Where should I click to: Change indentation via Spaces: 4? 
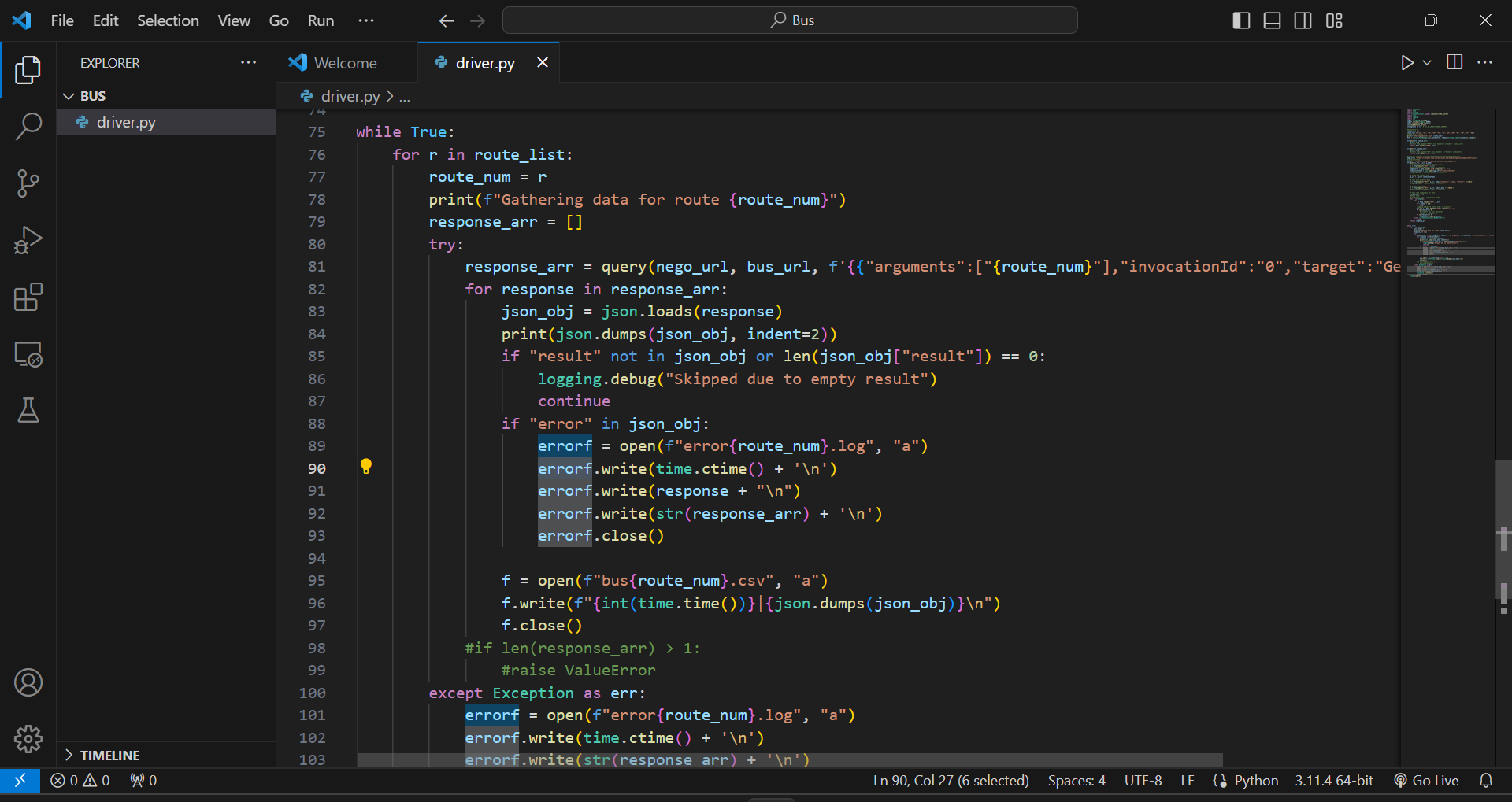tap(1077, 781)
